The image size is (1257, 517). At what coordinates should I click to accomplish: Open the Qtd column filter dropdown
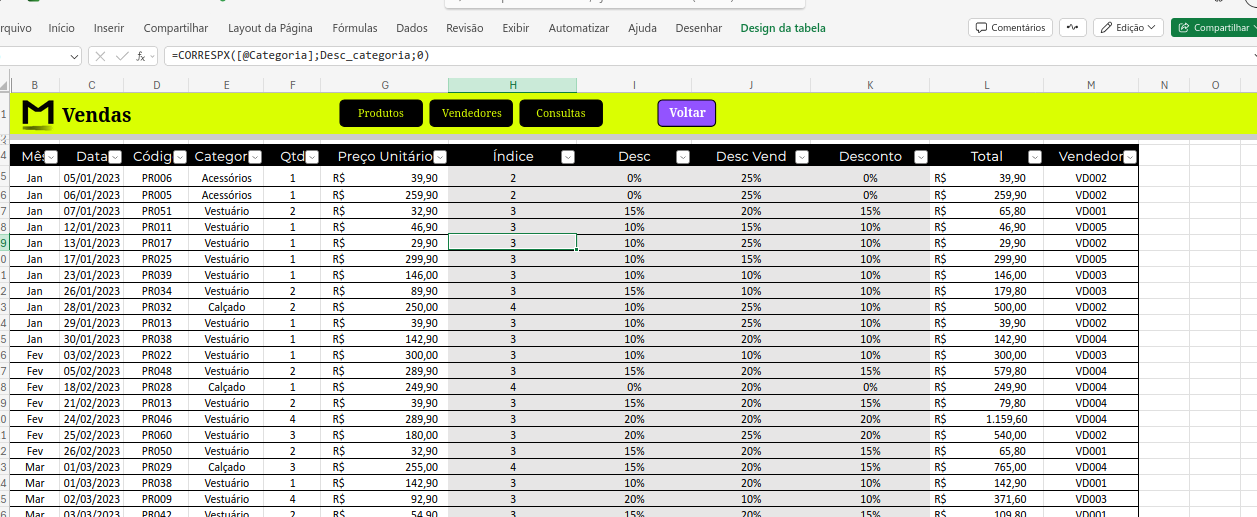click(312, 157)
